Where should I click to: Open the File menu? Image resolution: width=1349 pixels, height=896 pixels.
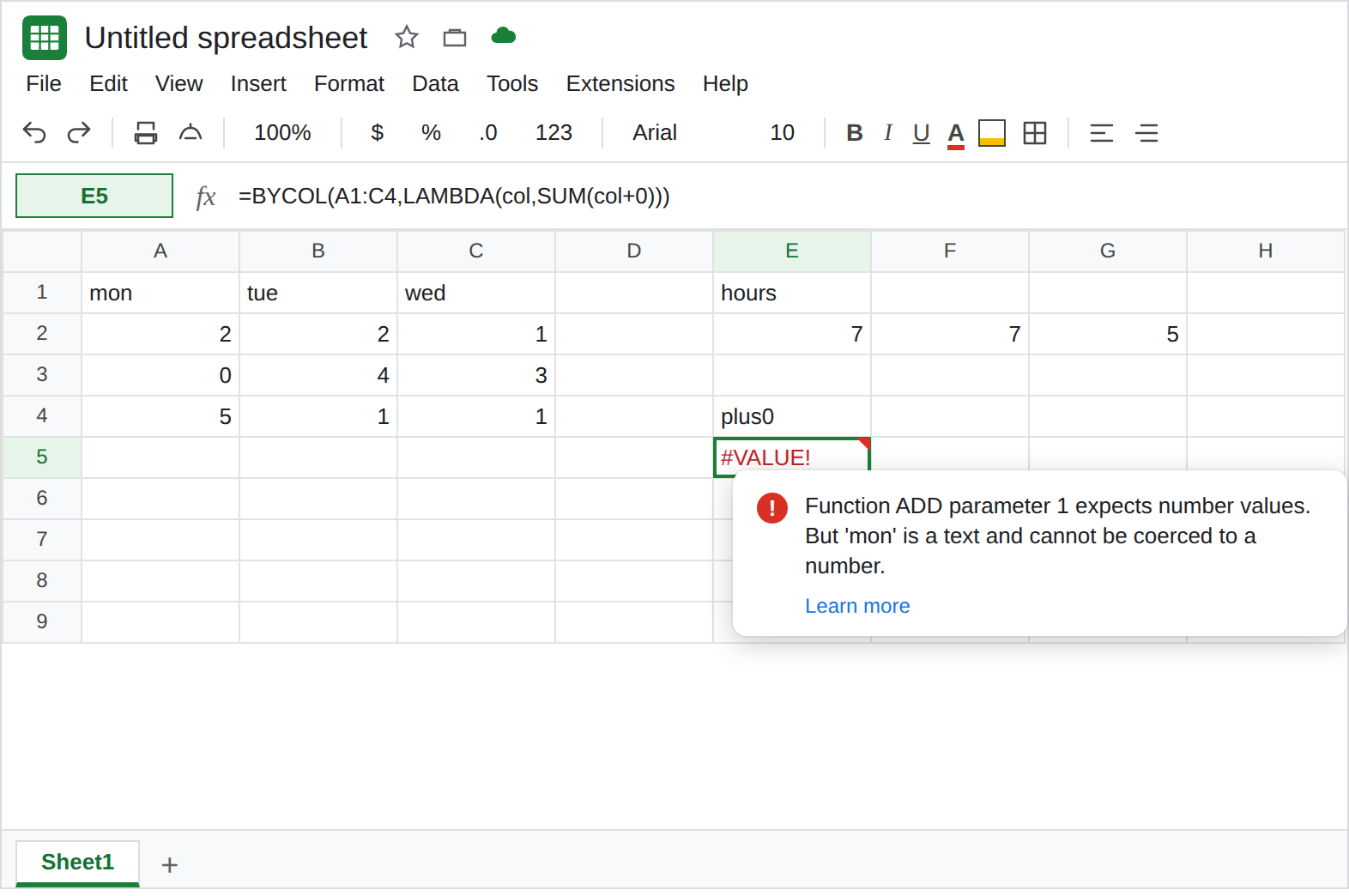point(44,83)
